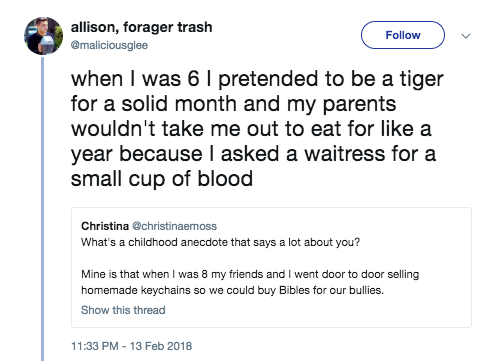Visit the @christinaemoss handle

click(175, 226)
